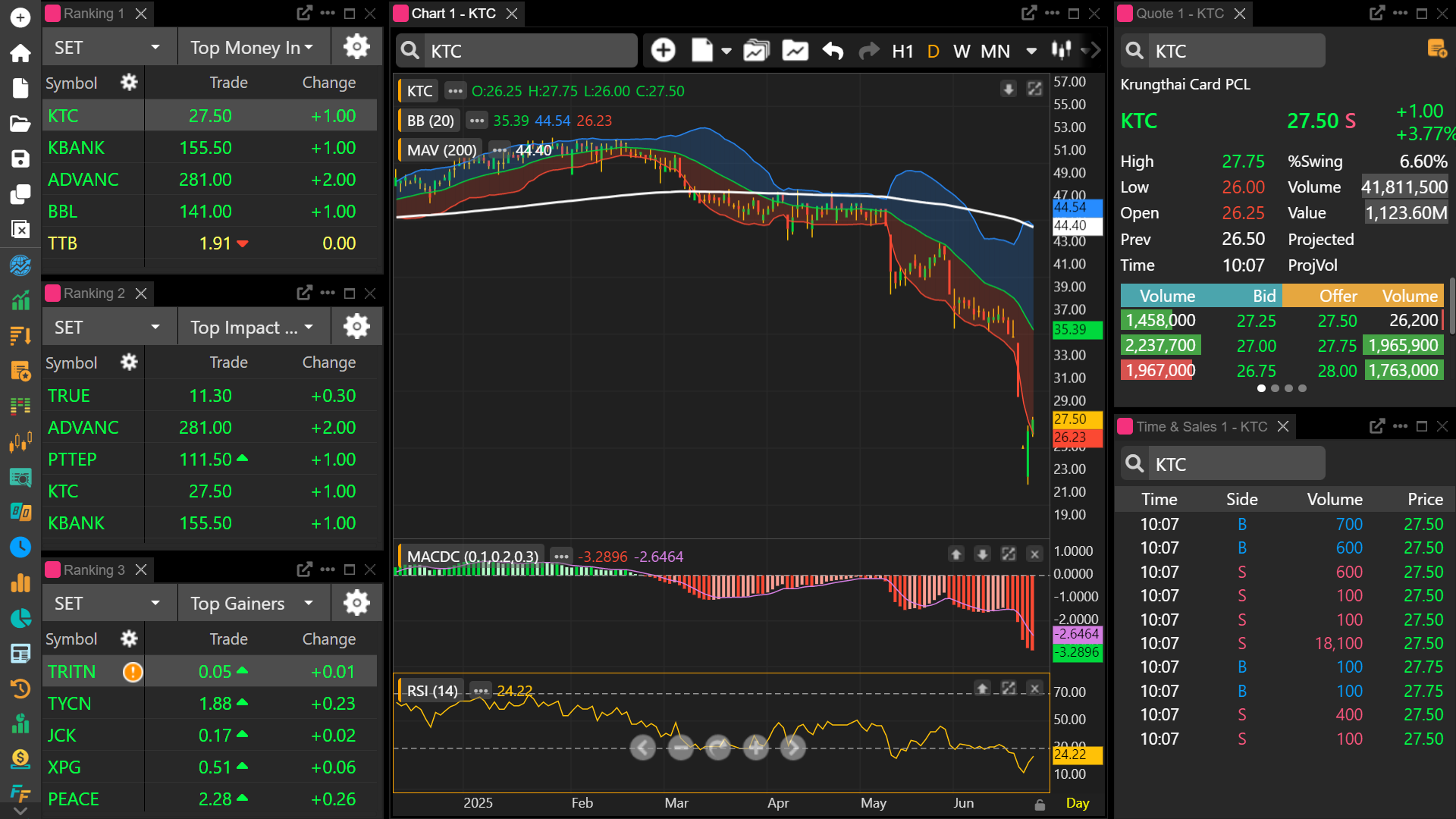Click the open folder icon in sidebar
The height and width of the screenshot is (819, 1456).
tap(20, 124)
